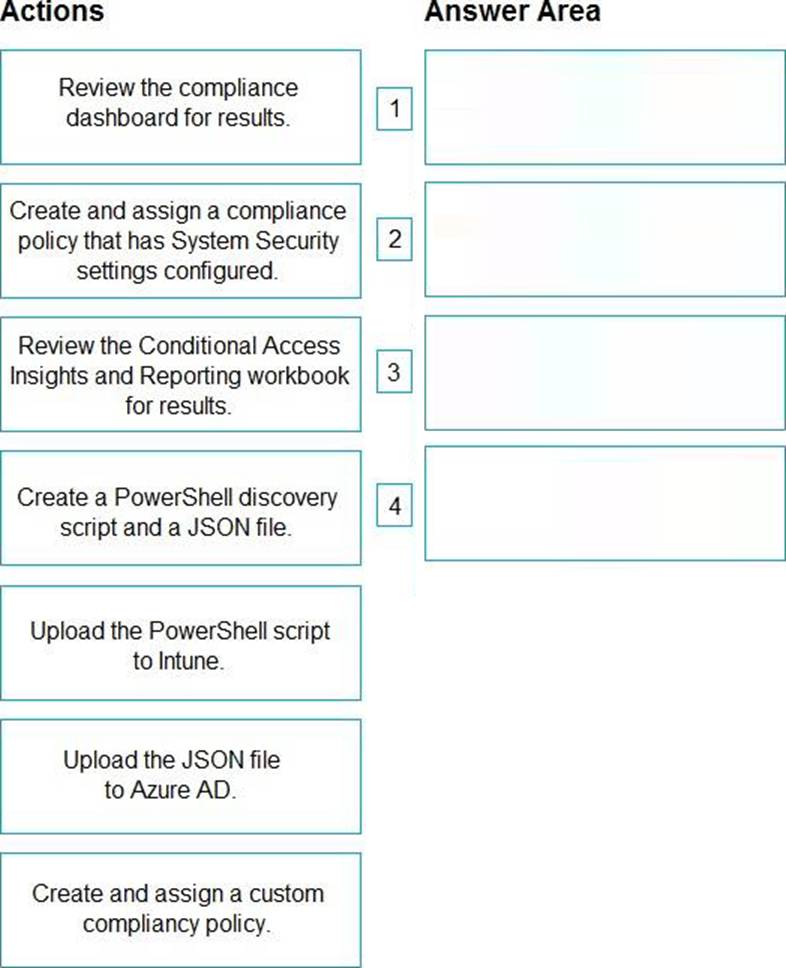Click the words 'compliancy policy.' in the last action
The width and height of the screenshot is (786, 968).
click(x=177, y=924)
